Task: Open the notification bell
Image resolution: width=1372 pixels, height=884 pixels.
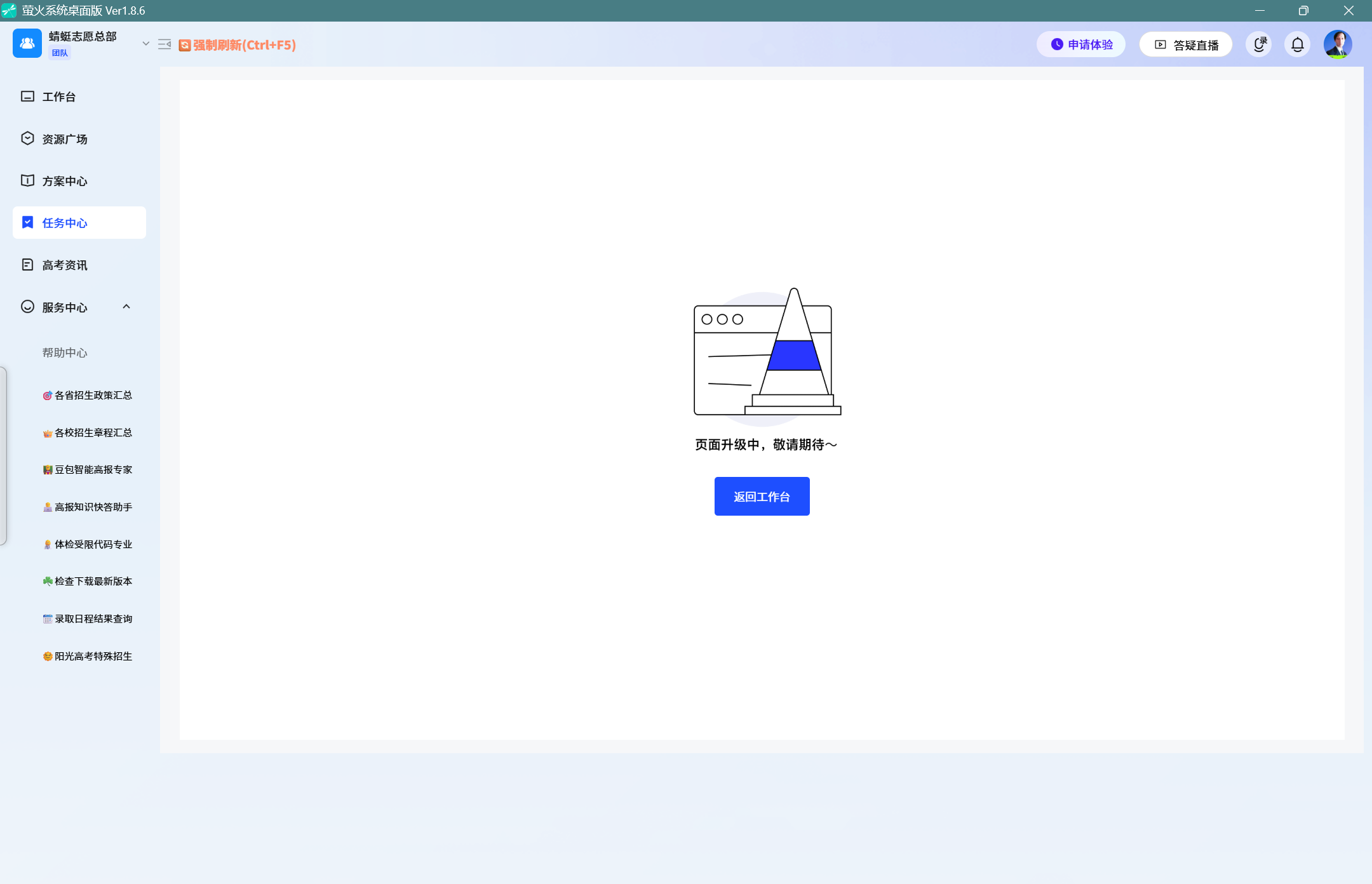Action: click(1297, 44)
